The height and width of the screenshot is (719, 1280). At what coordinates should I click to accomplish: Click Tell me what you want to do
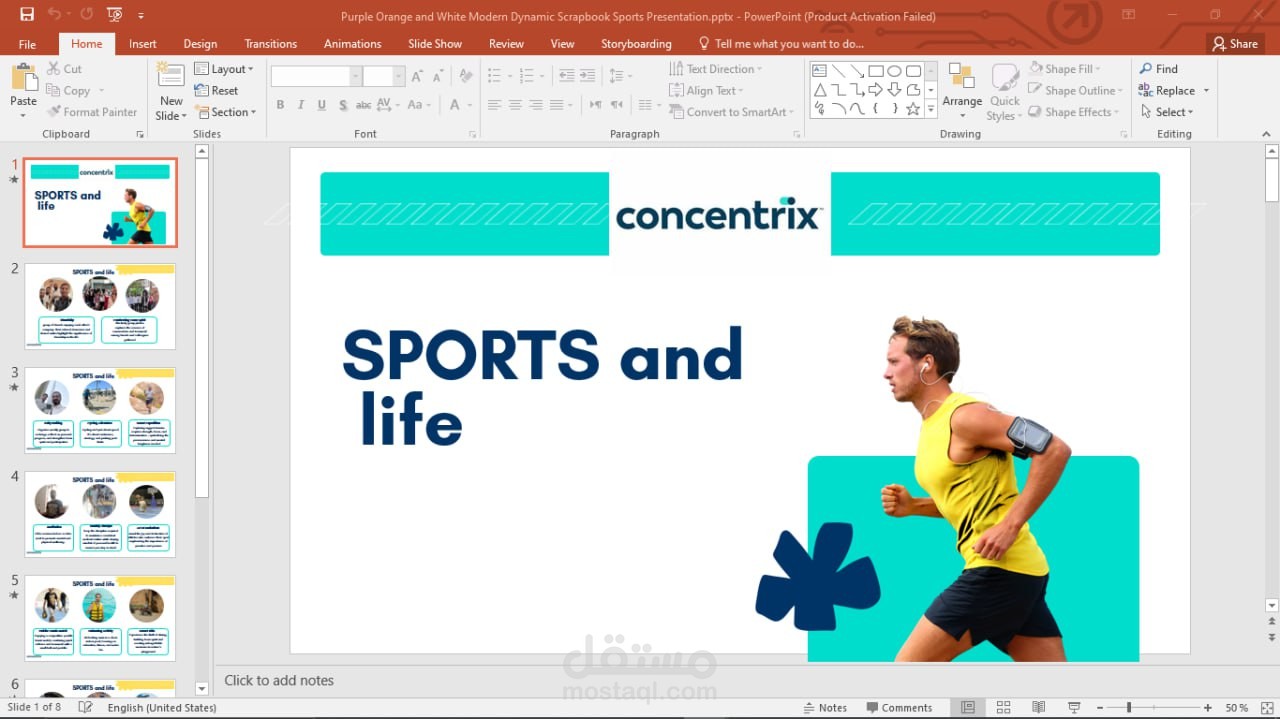(x=781, y=44)
